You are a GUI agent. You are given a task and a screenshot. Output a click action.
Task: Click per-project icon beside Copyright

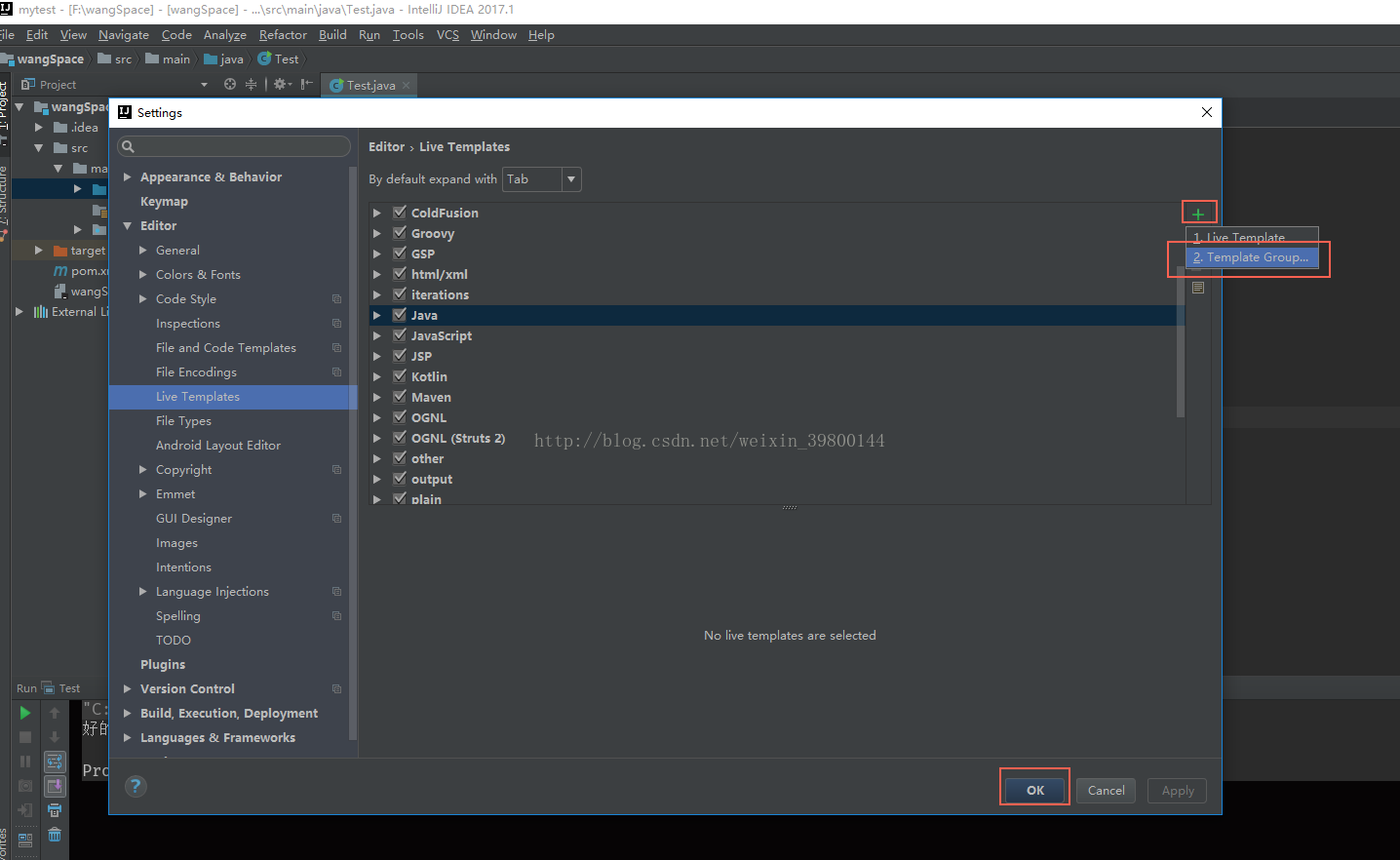pos(336,470)
